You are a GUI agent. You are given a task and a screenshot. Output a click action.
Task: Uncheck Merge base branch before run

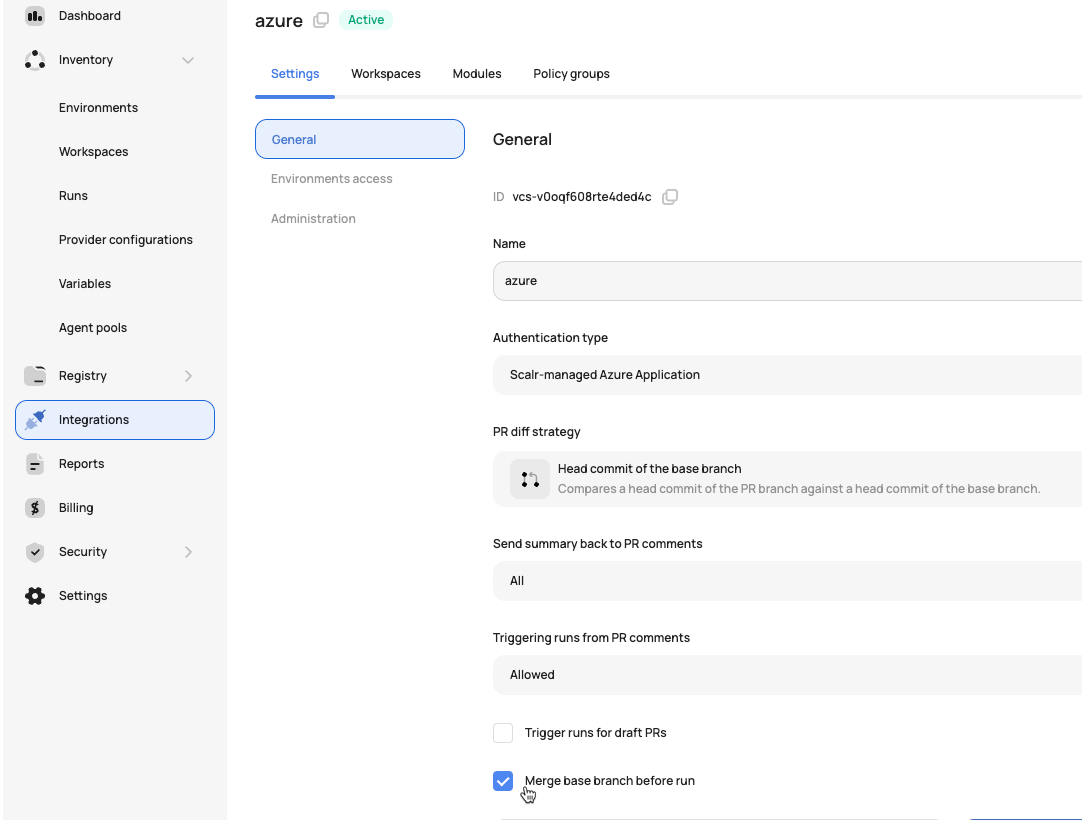pyautogui.click(x=503, y=781)
